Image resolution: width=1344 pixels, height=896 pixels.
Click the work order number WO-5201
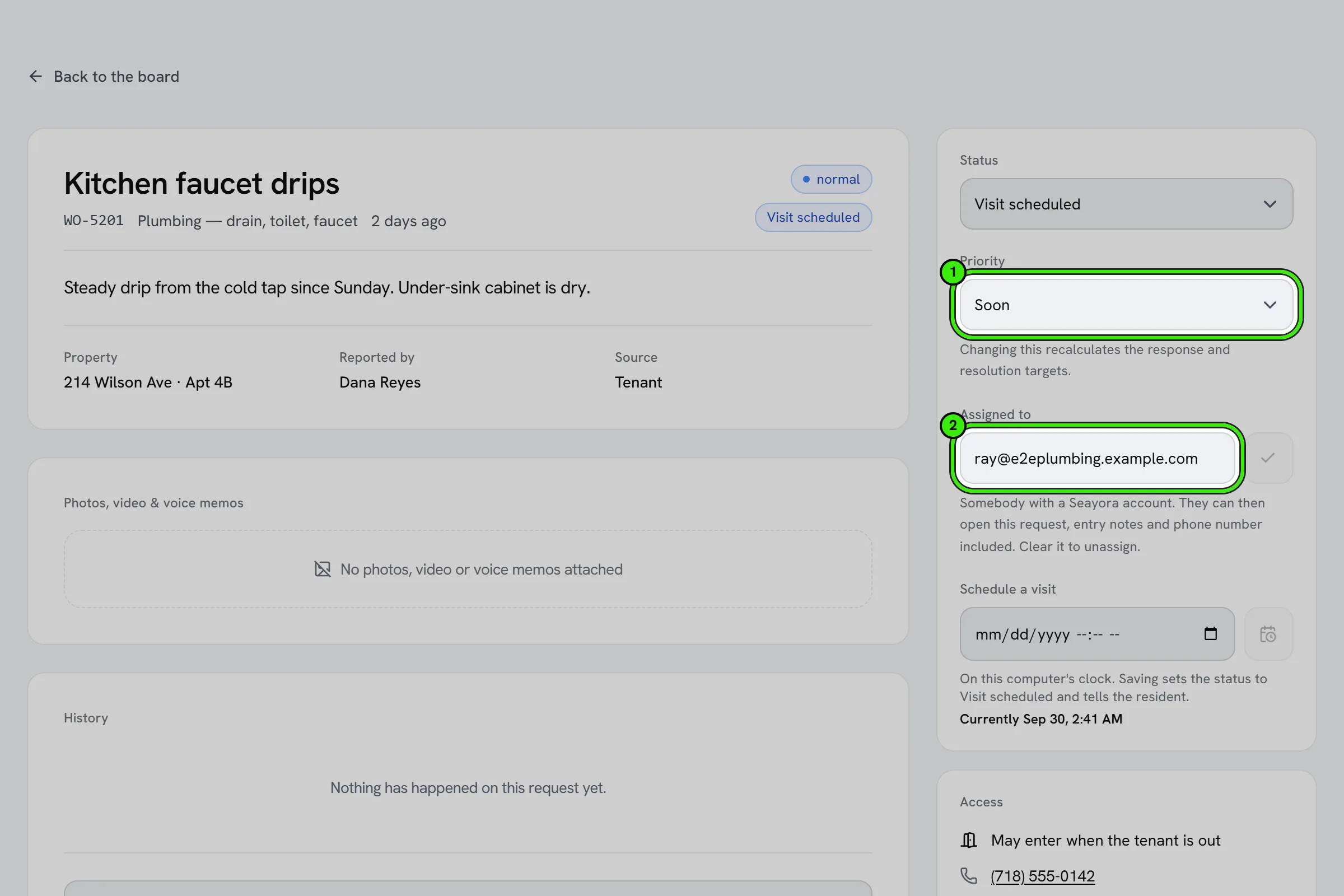(x=94, y=221)
